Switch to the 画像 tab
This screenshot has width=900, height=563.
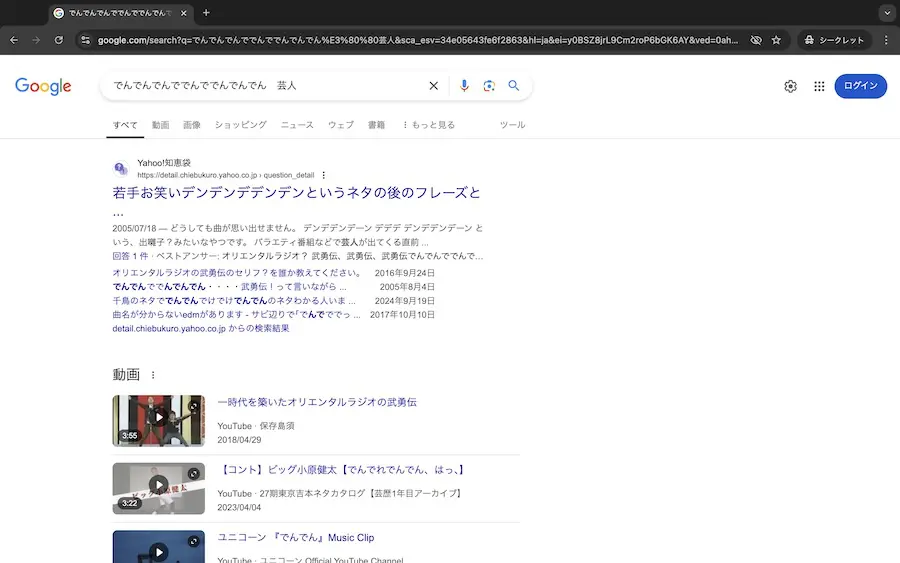(x=192, y=125)
